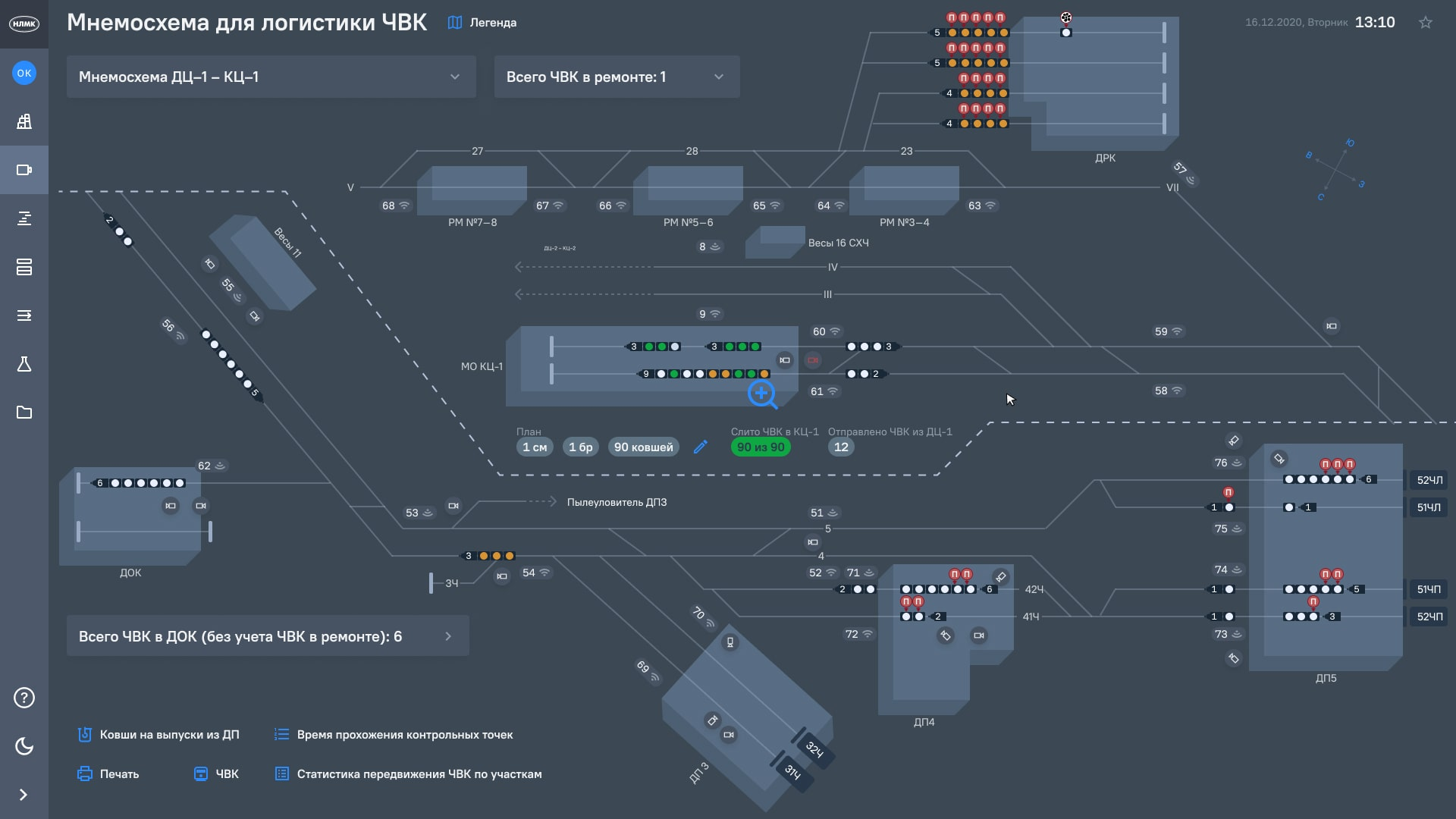
Task: Click the magnifier zoom icon on МО КЦ-1
Action: pos(761,394)
